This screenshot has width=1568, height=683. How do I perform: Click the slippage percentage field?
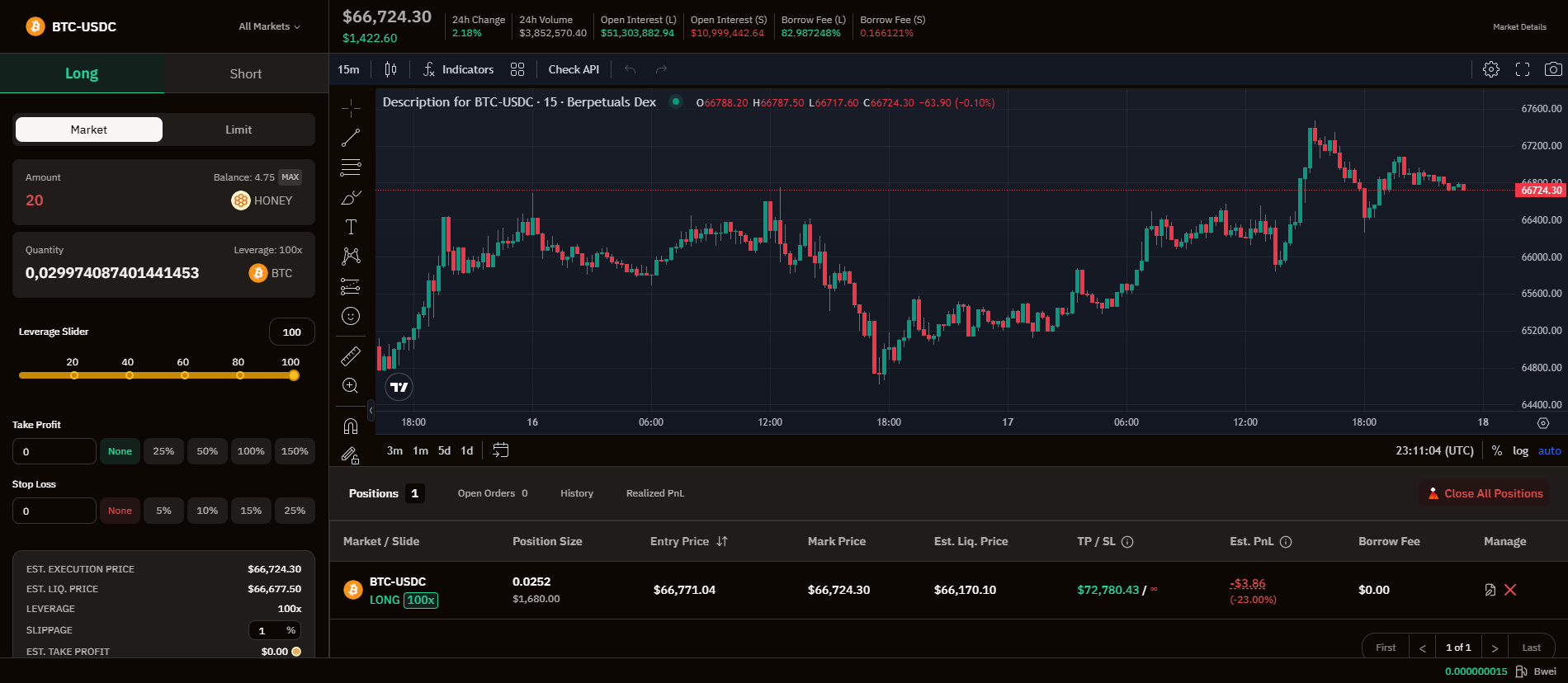pyautogui.click(x=275, y=630)
